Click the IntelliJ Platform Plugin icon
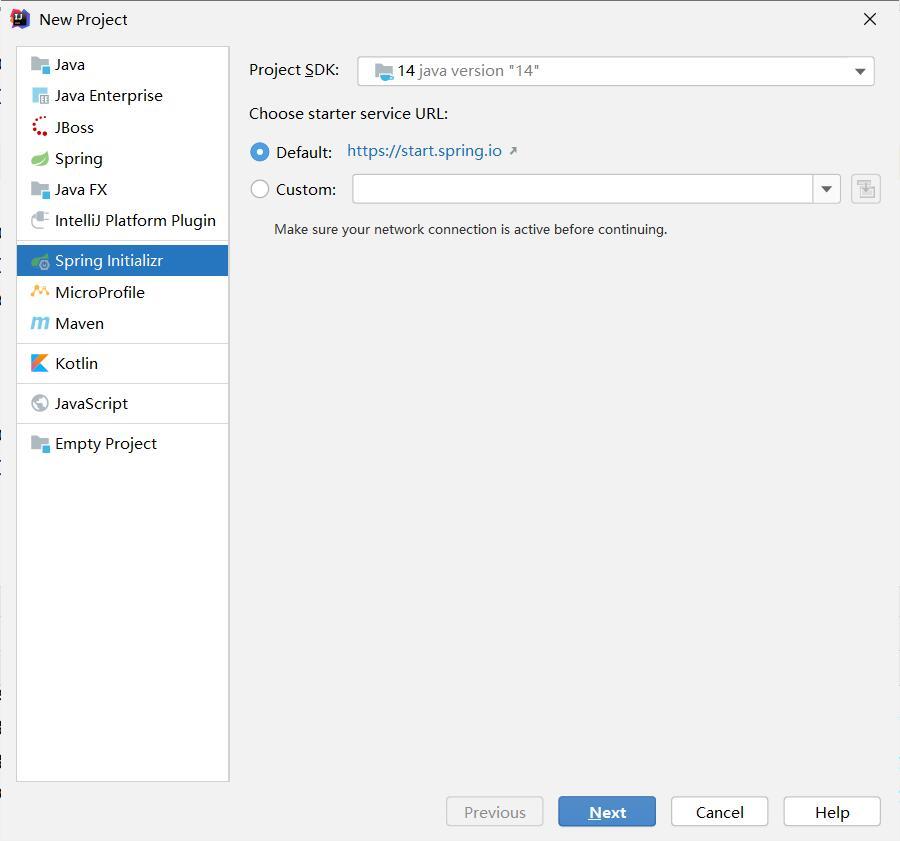Image resolution: width=900 pixels, height=841 pixels. click(40, 220)
